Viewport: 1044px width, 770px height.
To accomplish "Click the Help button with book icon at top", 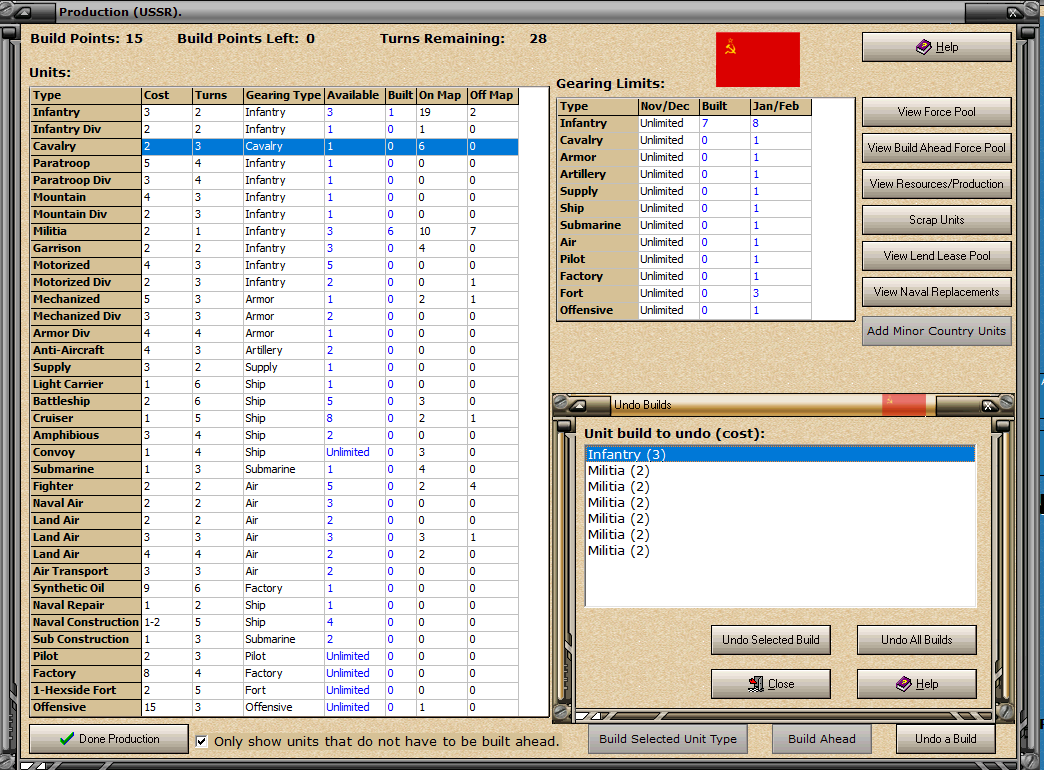I will point(936,47).
